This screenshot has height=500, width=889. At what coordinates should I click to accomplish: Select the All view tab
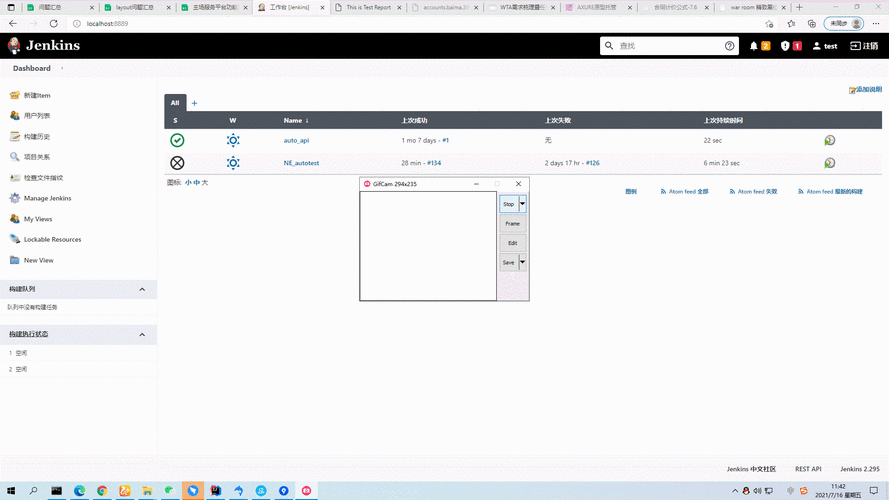click(x=175, y=103)
